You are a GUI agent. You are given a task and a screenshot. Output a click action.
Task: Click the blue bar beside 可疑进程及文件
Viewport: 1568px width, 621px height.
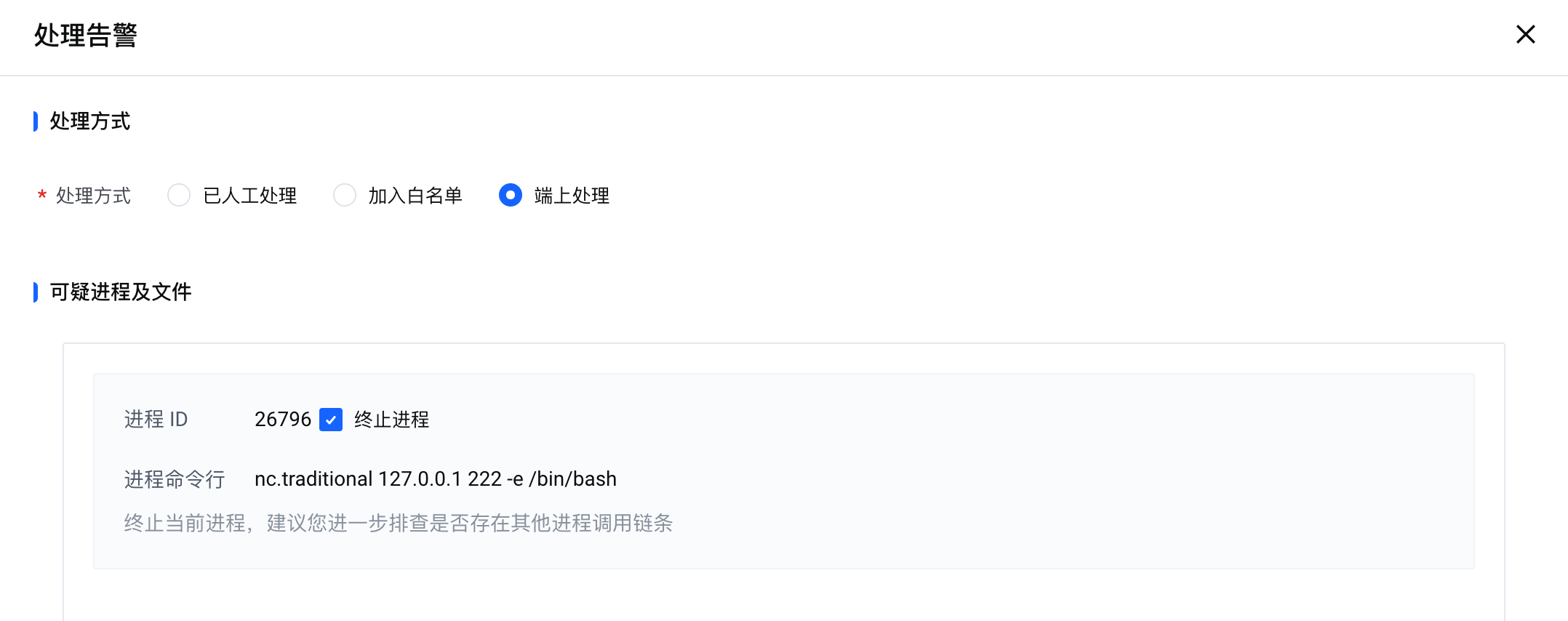point(36,292)
